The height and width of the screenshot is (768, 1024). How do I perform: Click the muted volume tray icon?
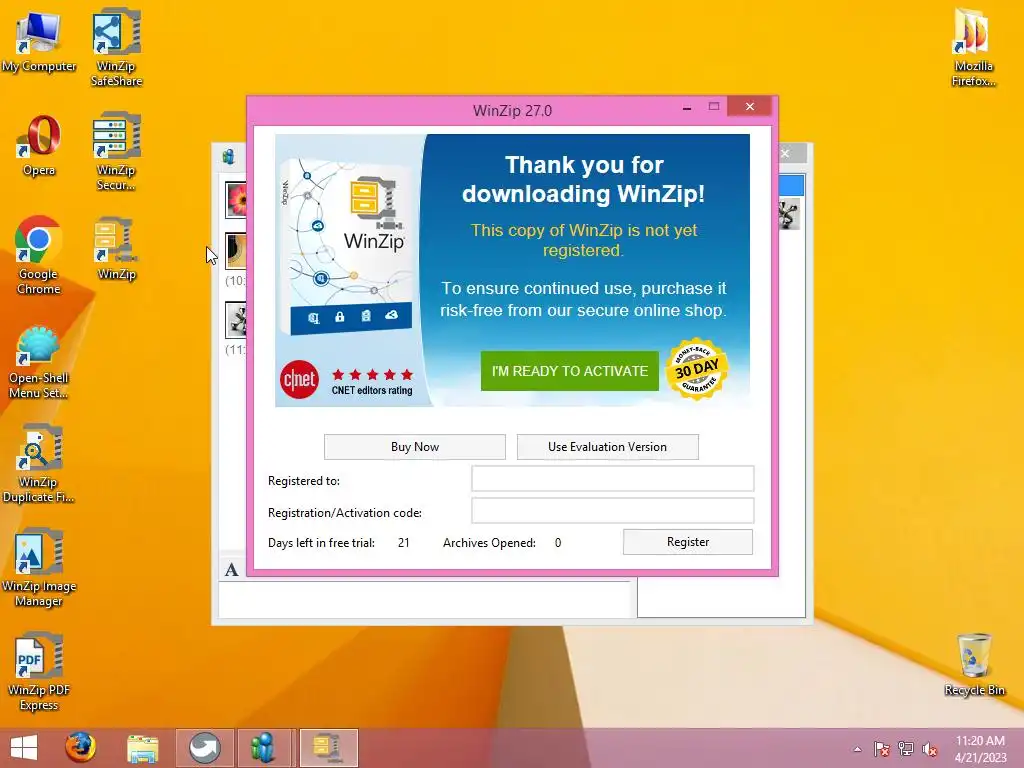coord(930,749)
